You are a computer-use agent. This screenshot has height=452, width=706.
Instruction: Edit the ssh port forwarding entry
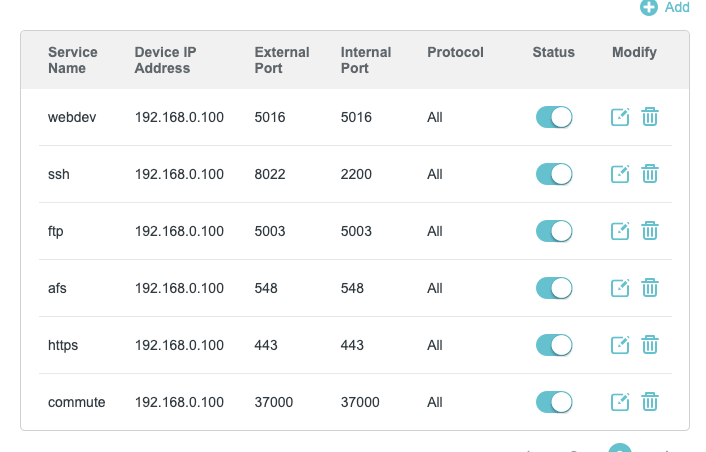620,174
